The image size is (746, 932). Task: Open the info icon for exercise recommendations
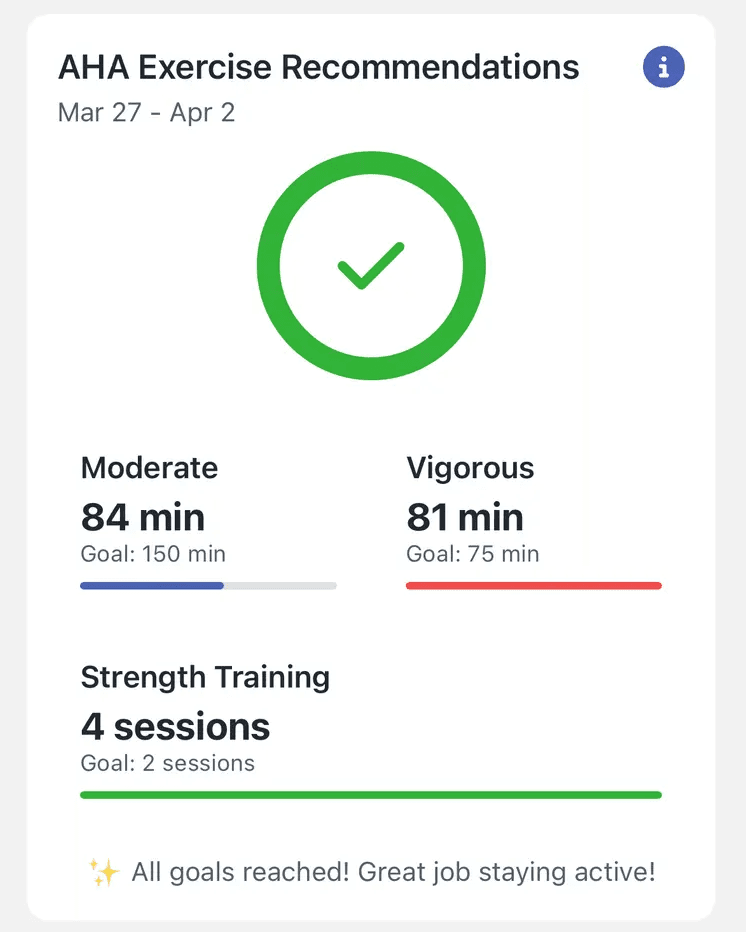[x=664, y=66]
